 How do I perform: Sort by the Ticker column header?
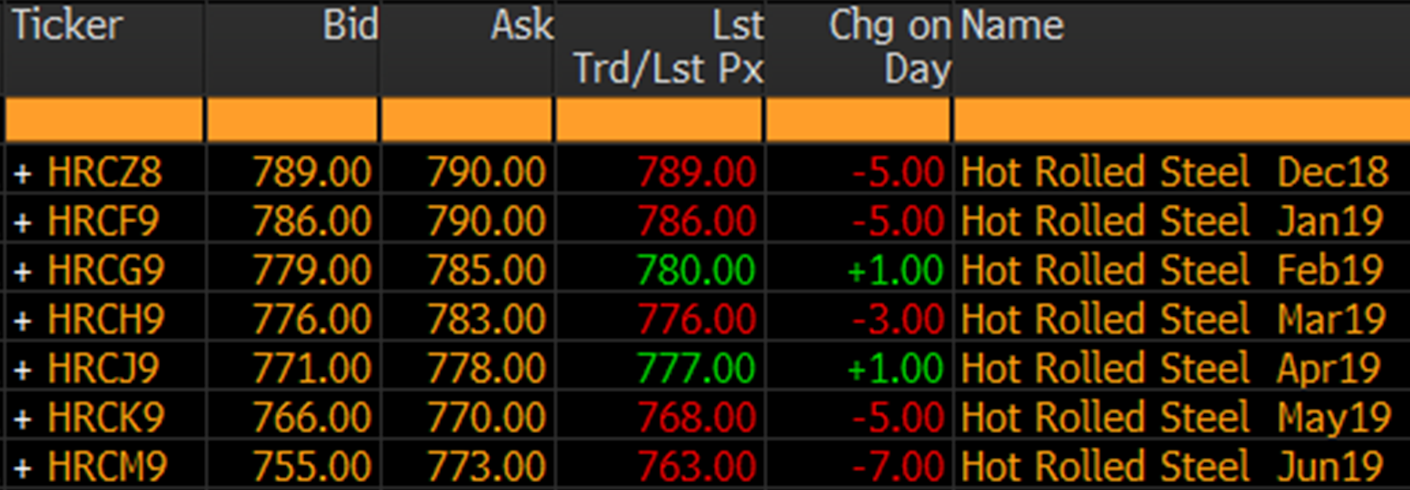point(68,27)
